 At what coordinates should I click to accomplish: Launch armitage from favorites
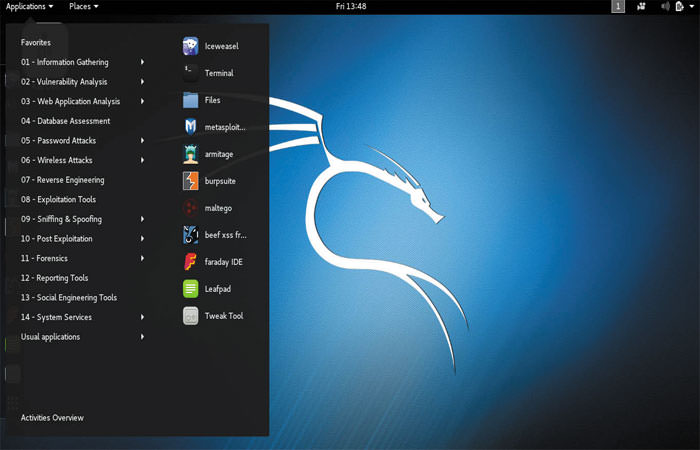point(191,154)
